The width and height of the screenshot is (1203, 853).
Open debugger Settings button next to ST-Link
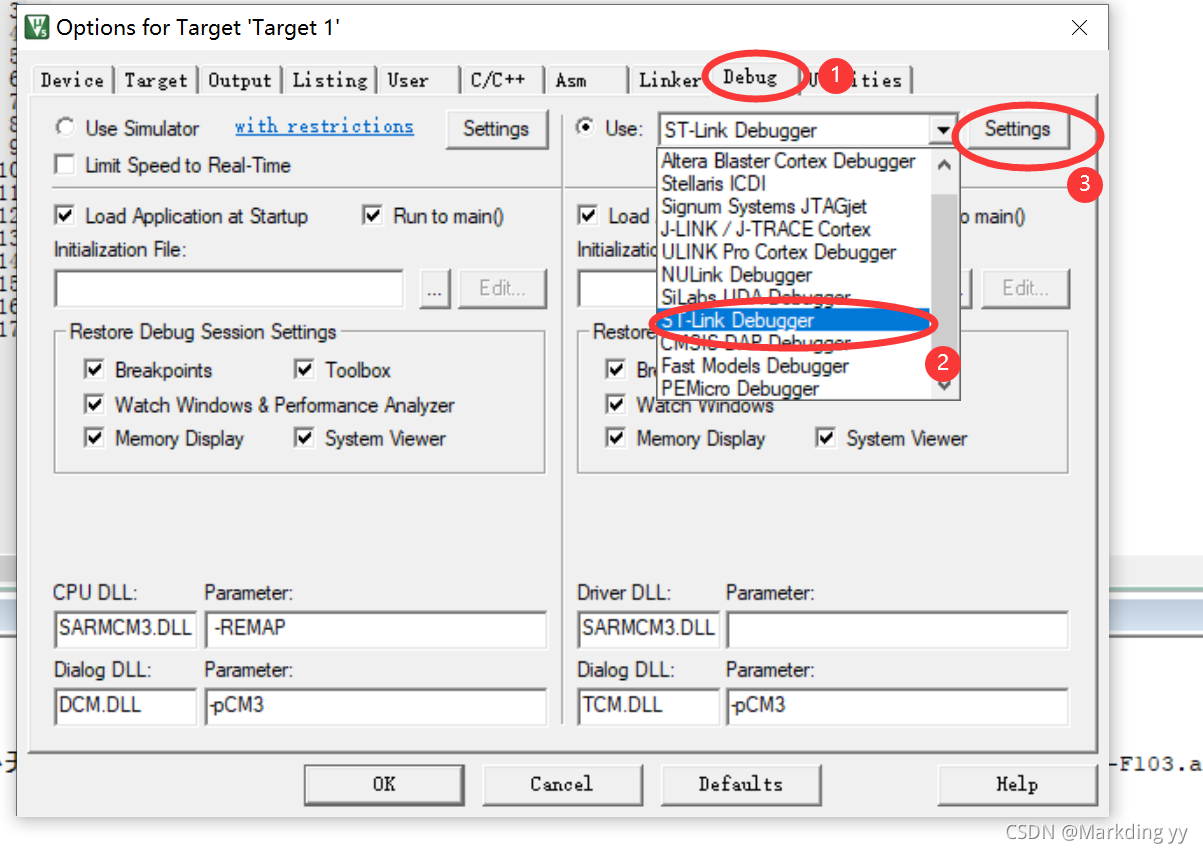(1017, 129)
